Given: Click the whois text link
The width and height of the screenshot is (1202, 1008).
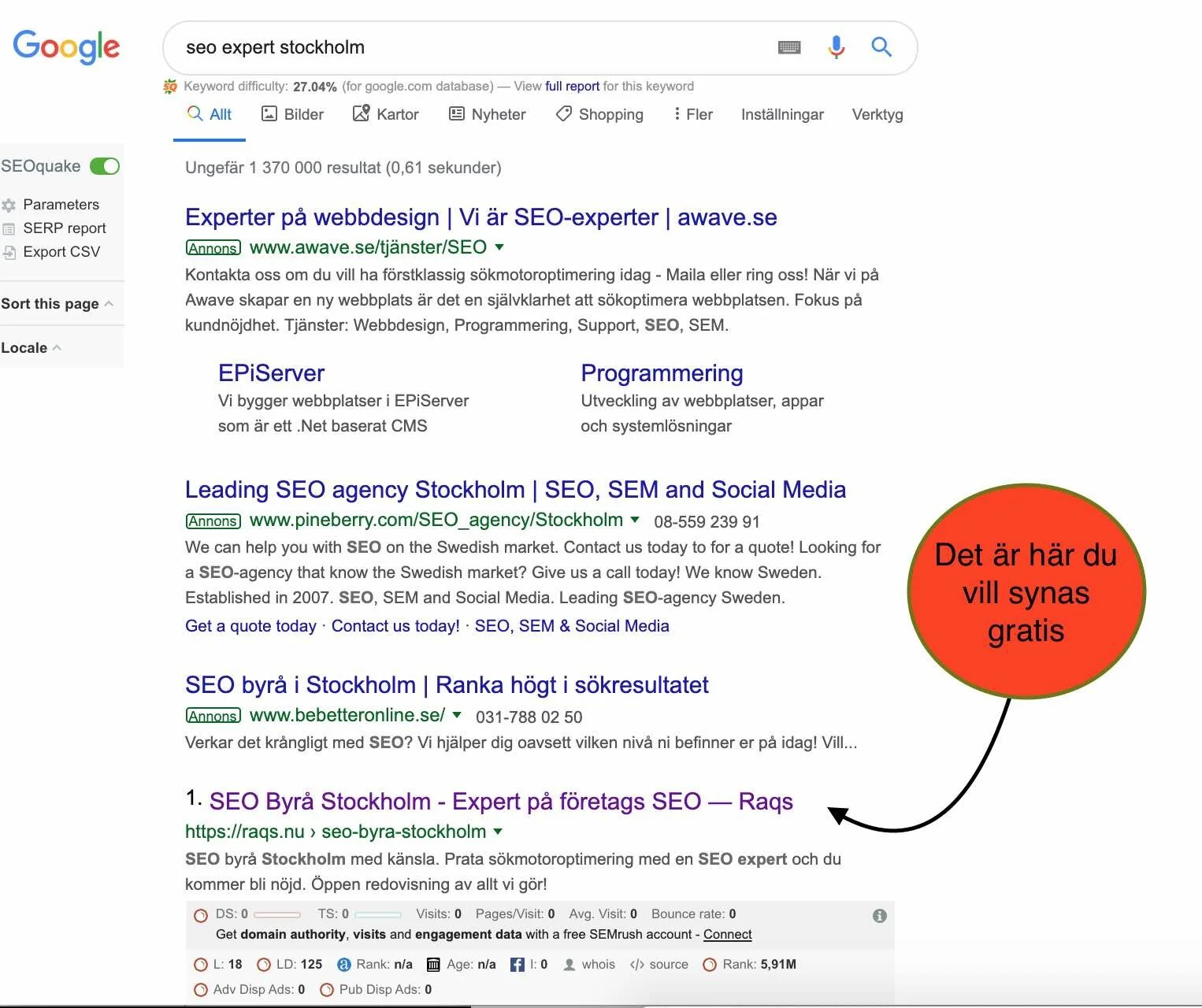Looking at the screenshot, I should (599, 965).
